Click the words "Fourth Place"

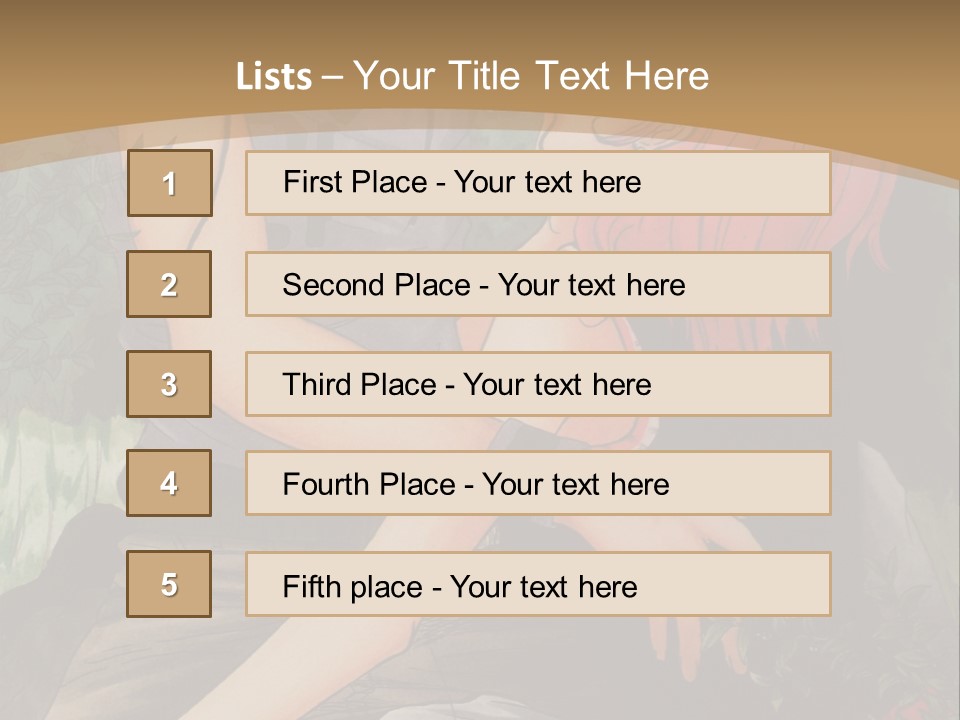[368, 485]
